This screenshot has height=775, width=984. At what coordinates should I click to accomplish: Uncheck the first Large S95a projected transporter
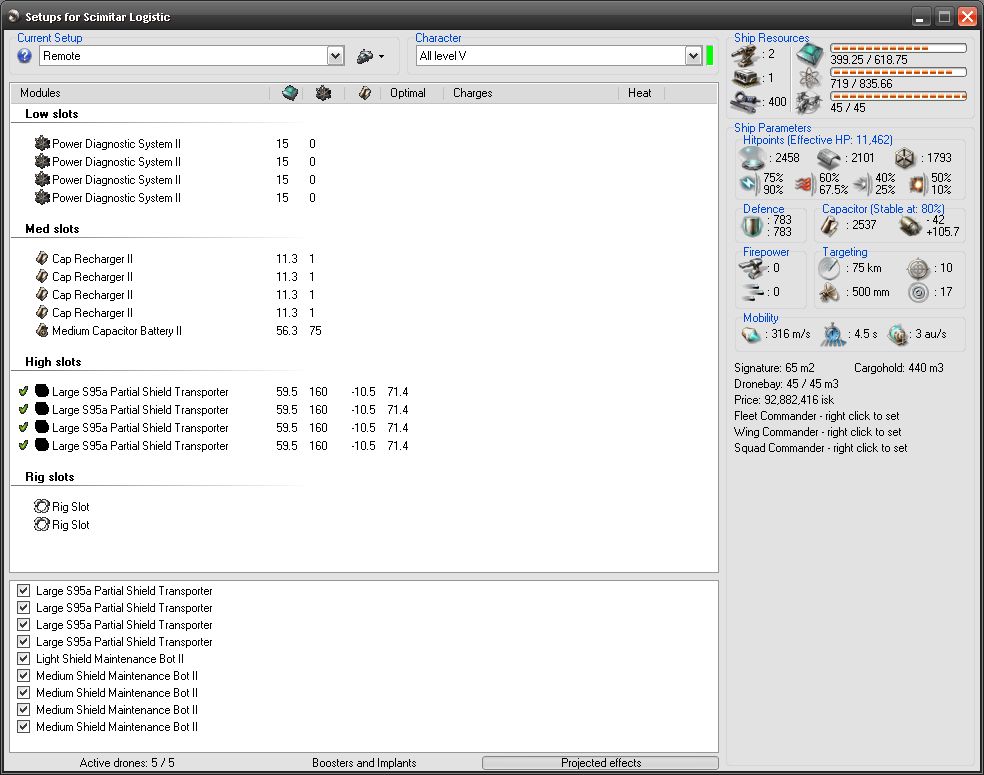23,591
